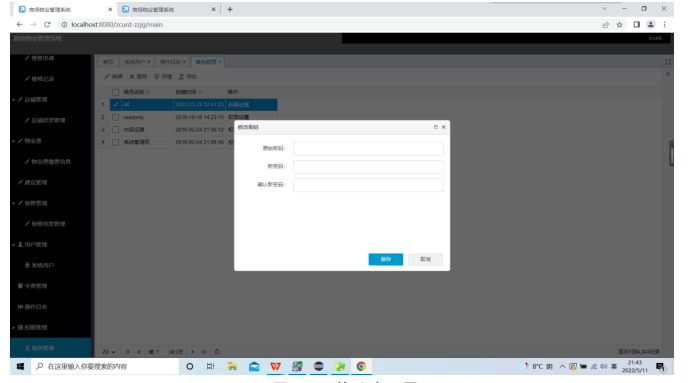This screenshot has width=694, height=383.
Task: Check the checkbox for role readonly
Action: click(116, 117)
